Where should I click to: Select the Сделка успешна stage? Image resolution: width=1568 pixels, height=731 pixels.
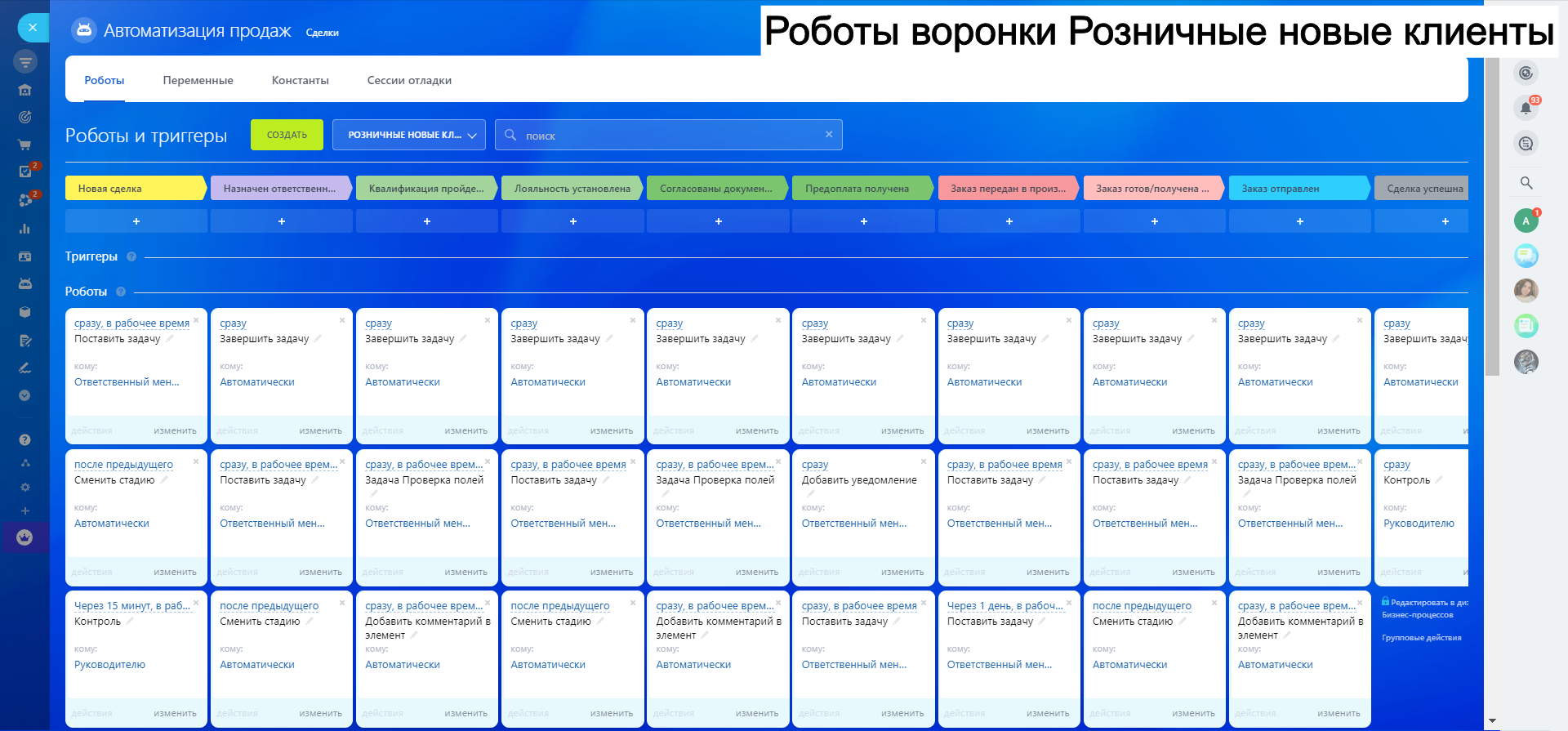(x=1422, y=188)
